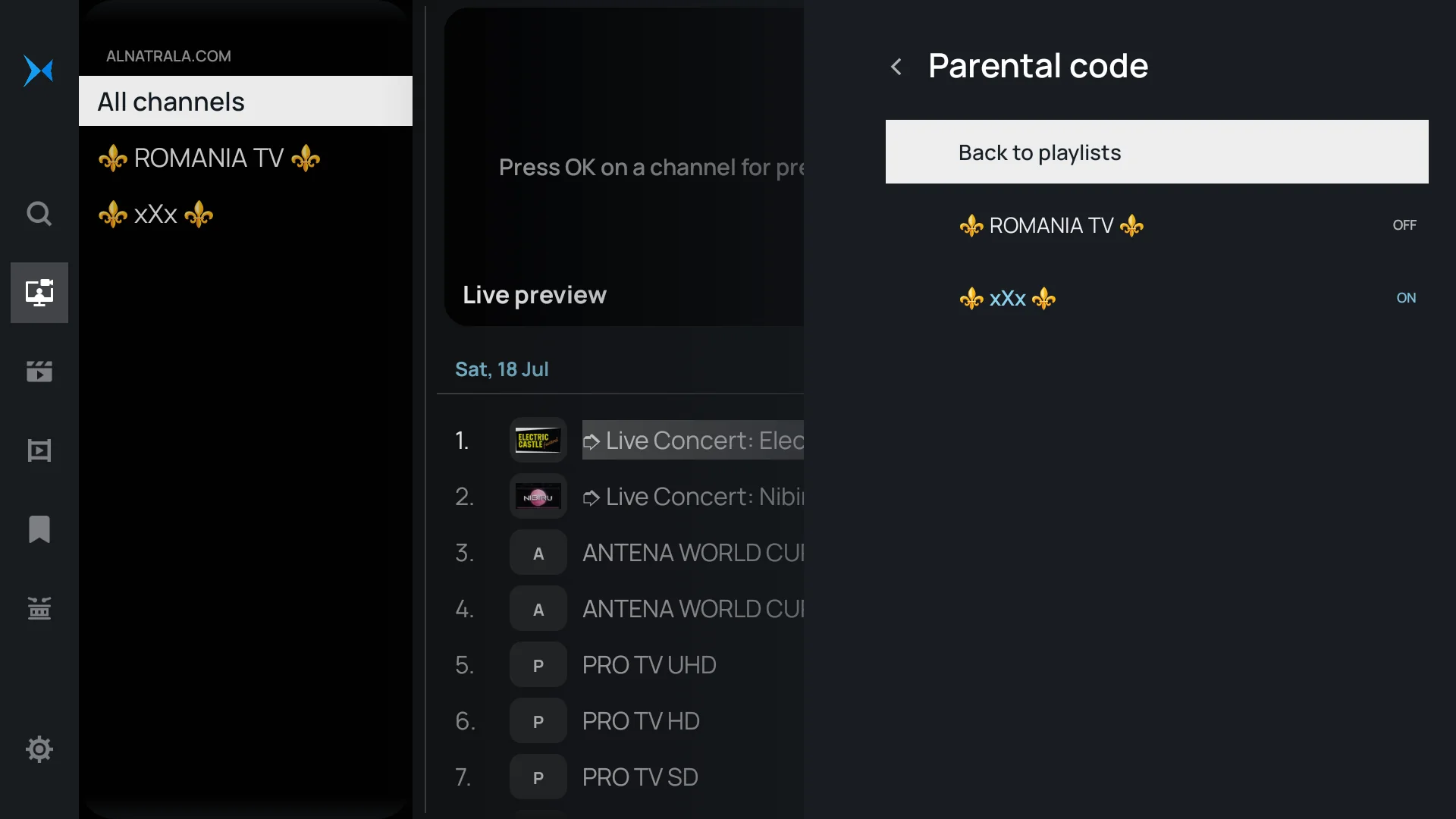
Task: Open the search icon in the sidebar
Action: [x=39, y=214]
